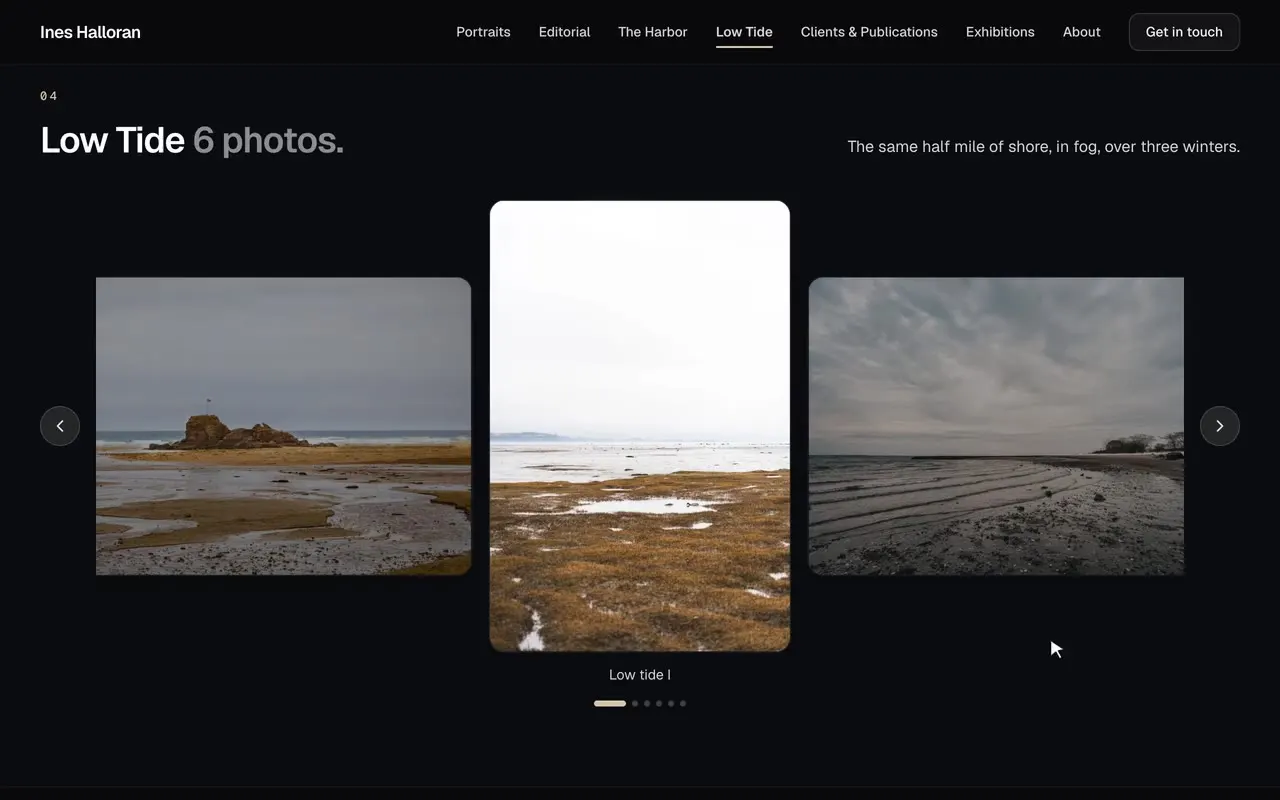
Task: Open the rocky islet photo on the left
Action: (283, 426)
